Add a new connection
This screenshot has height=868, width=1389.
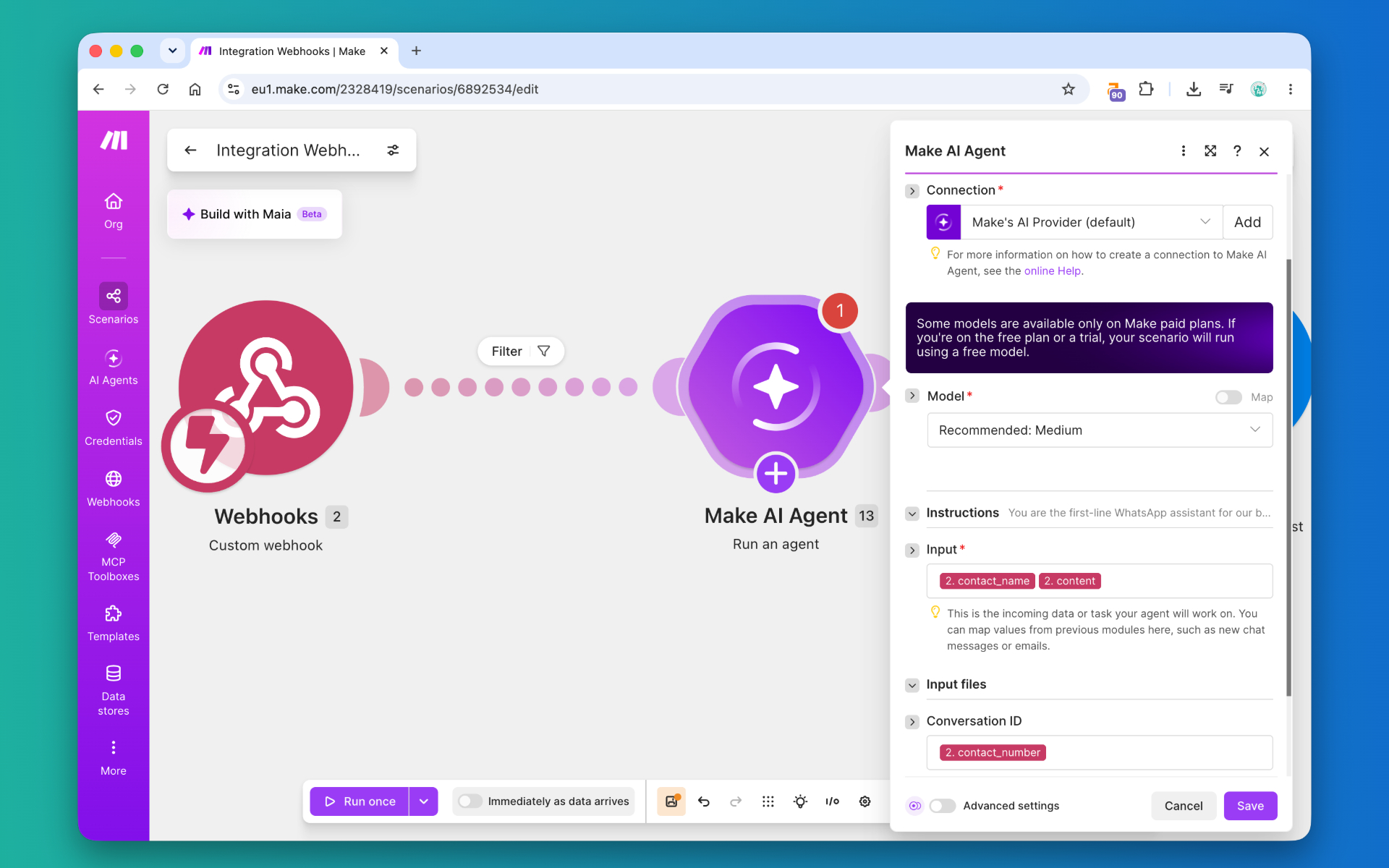(1248, 222)
